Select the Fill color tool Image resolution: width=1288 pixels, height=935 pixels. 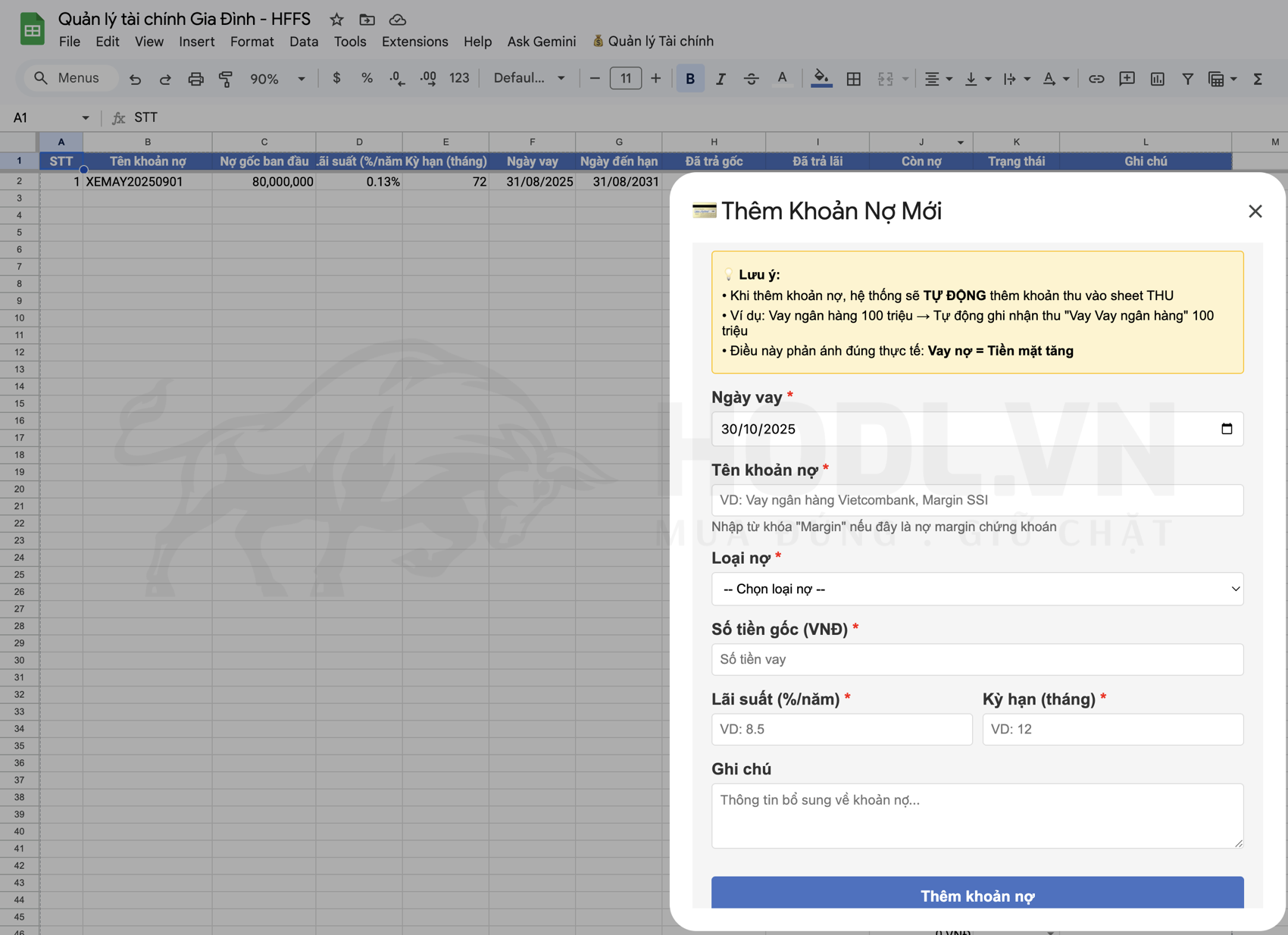[x=821, y=78]
